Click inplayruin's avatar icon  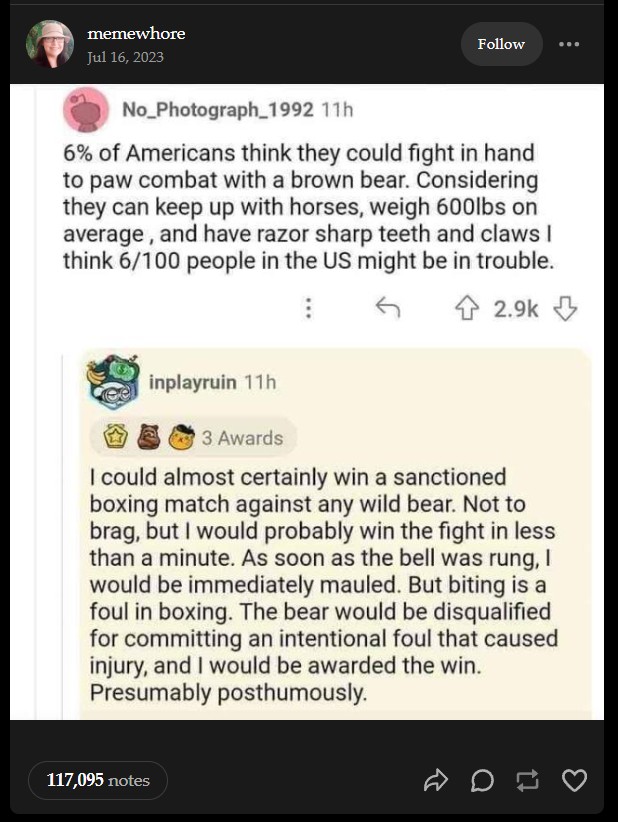point(112,383)
